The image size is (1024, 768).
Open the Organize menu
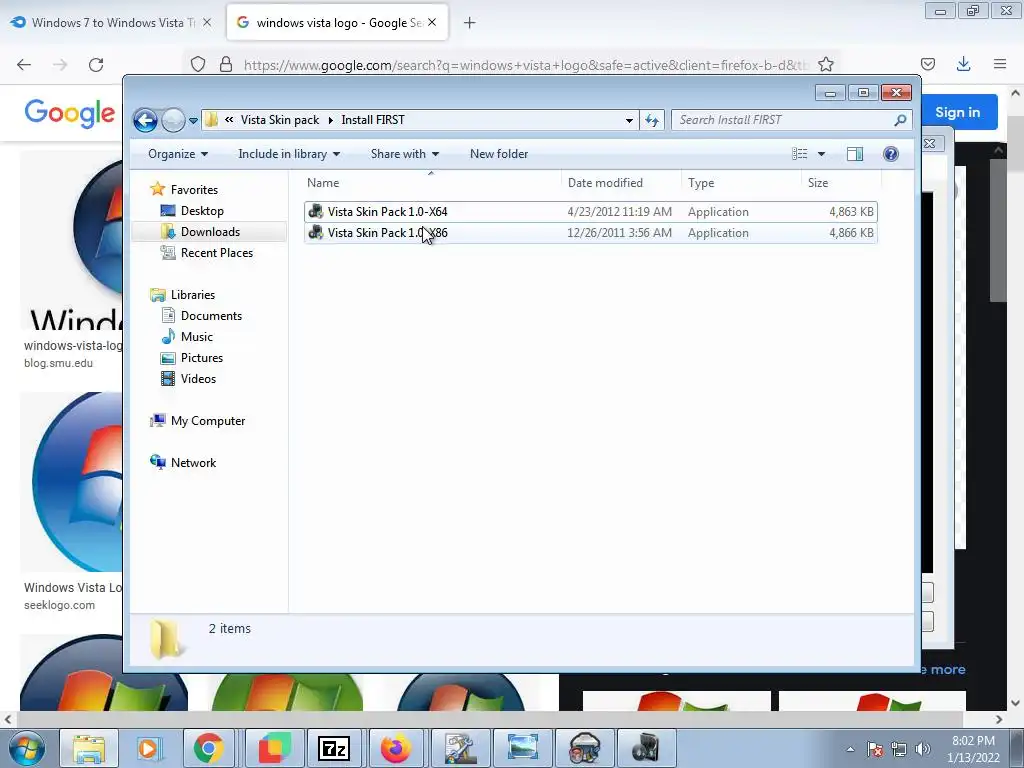click(x=178, y=154)
